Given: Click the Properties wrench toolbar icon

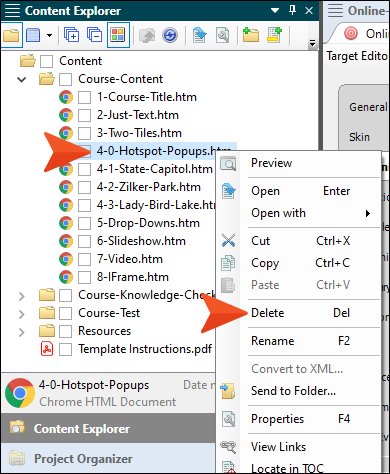Looking at the screenshot, I should (222, 35).
